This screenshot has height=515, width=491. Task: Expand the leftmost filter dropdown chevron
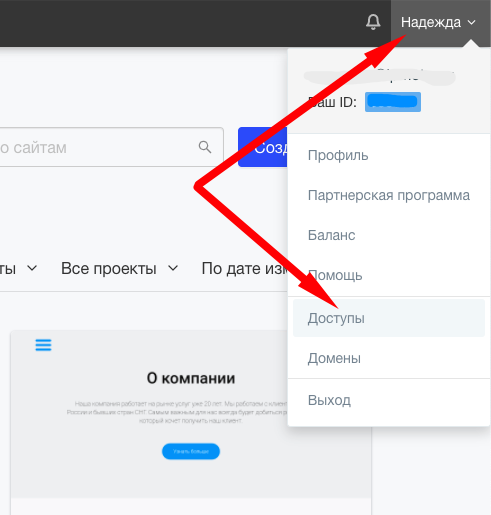[x=32, y=268]
